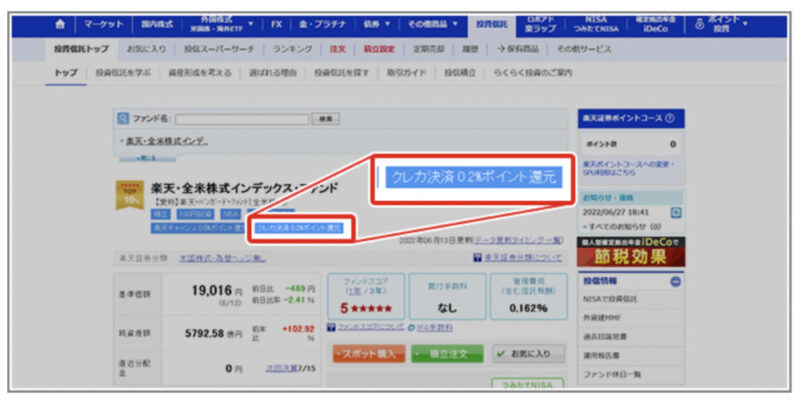Open 楽天ポイントコースへの変更・SPU利用はこちら link
Viewport: 800px width, 405px height.
click(x=629, y=169)
